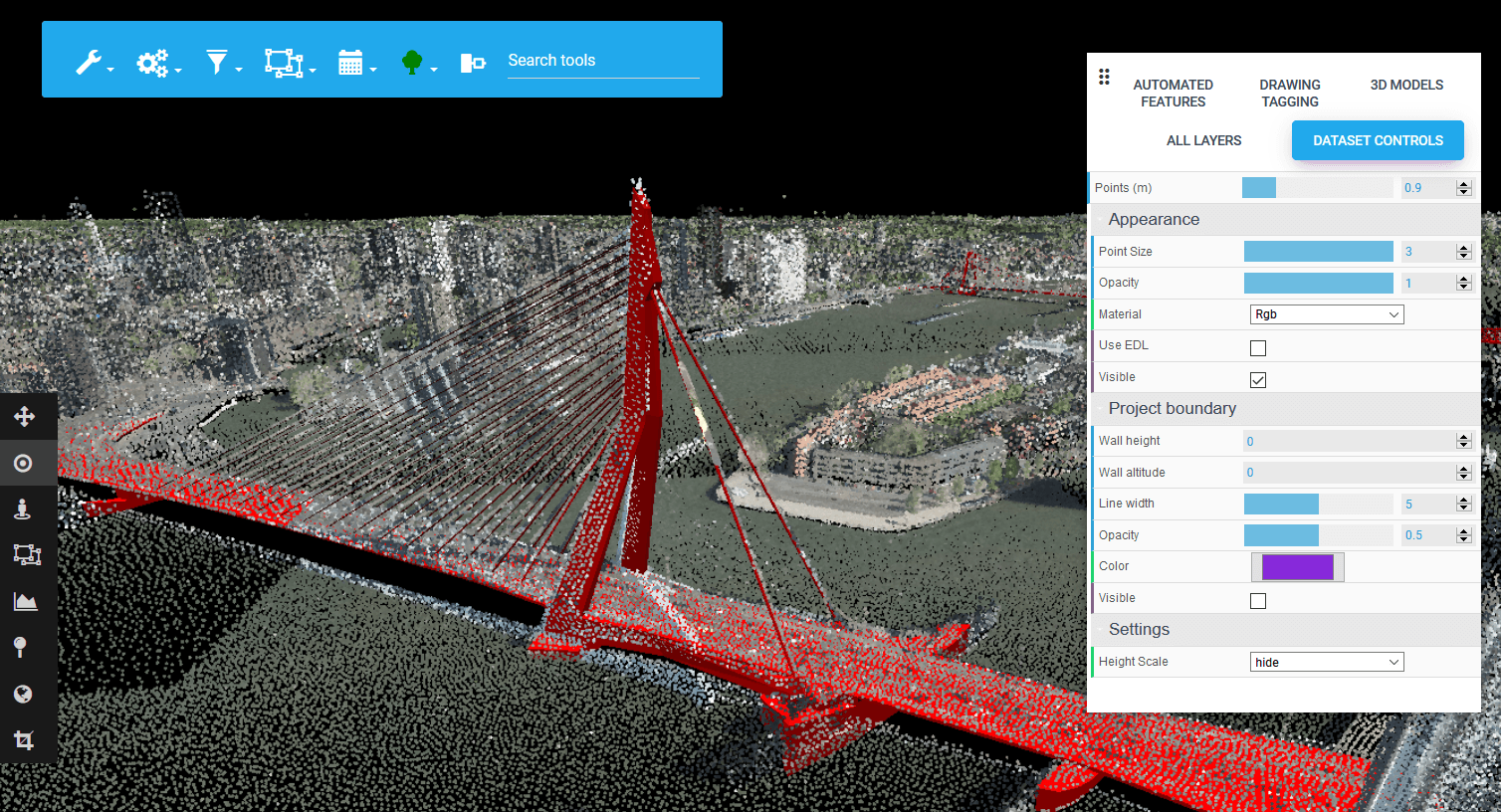Switch to 3D Models tab
Image resolution: width=1501 pixels, height=812 pixels.
coord(1406,85)
